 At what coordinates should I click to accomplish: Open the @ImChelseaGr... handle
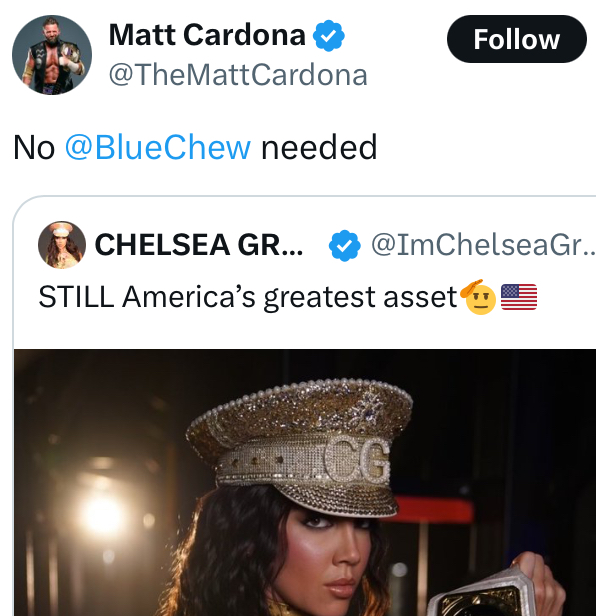tap(484, 245)
